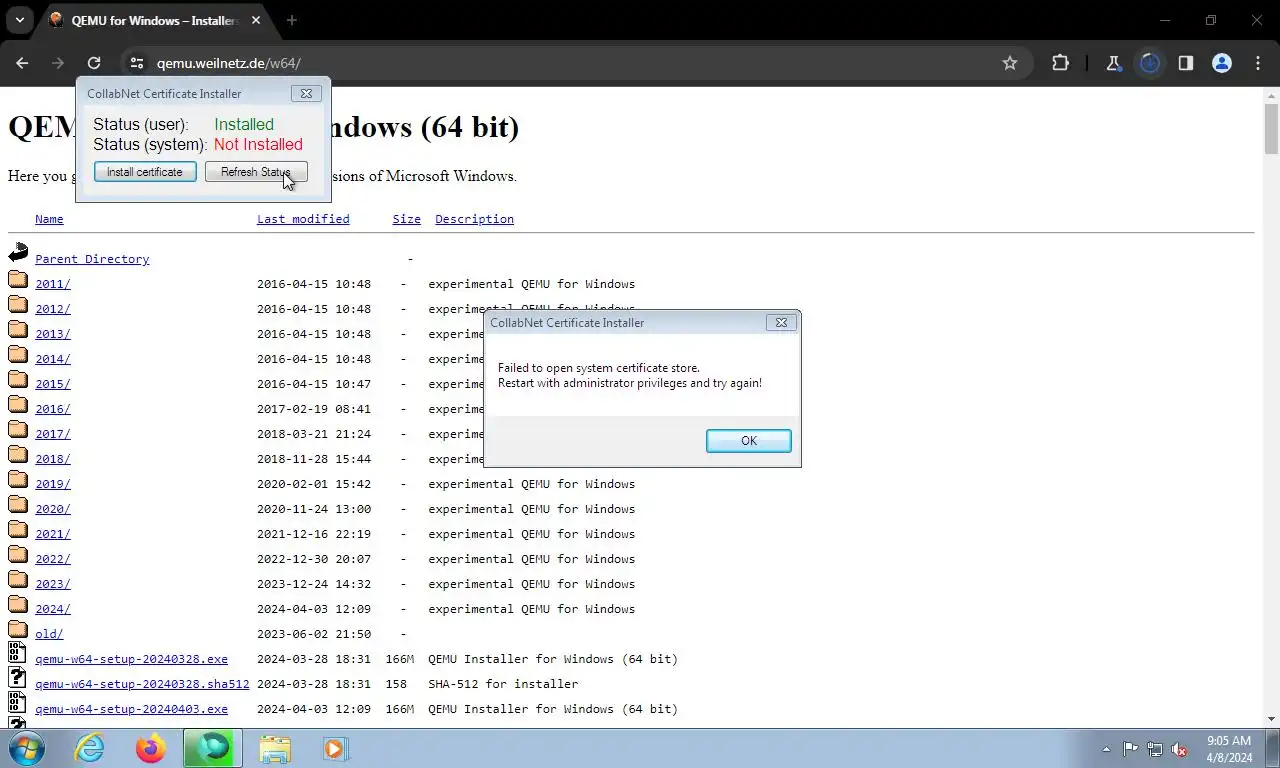Sort listing by Name column
Image resolution: width=1280 pixels, height=768 pixels.
coord(49,219)
